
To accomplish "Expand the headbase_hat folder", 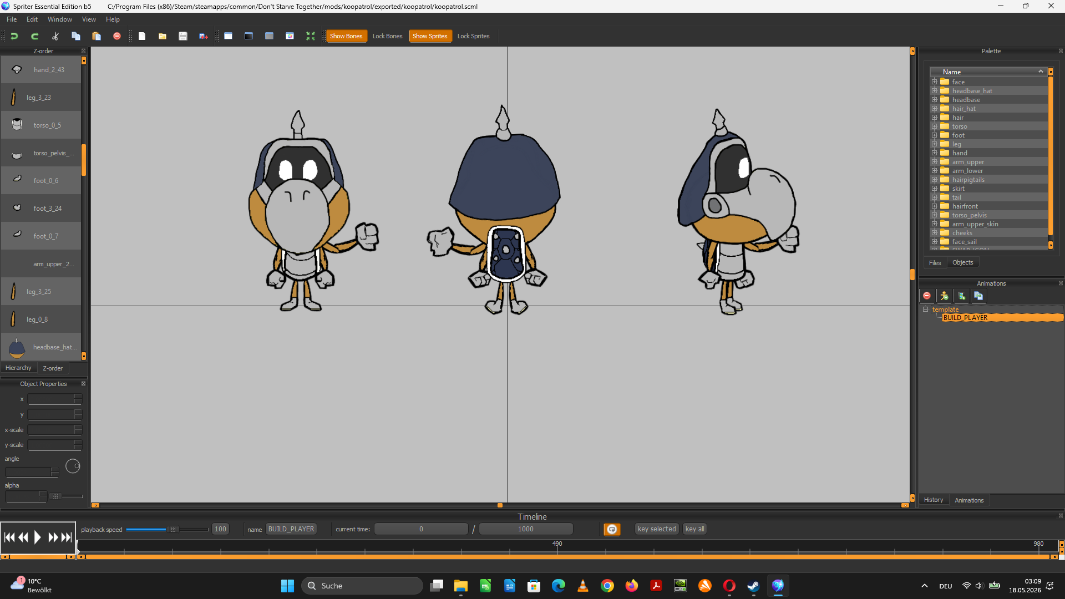I will tap(935, 90).
